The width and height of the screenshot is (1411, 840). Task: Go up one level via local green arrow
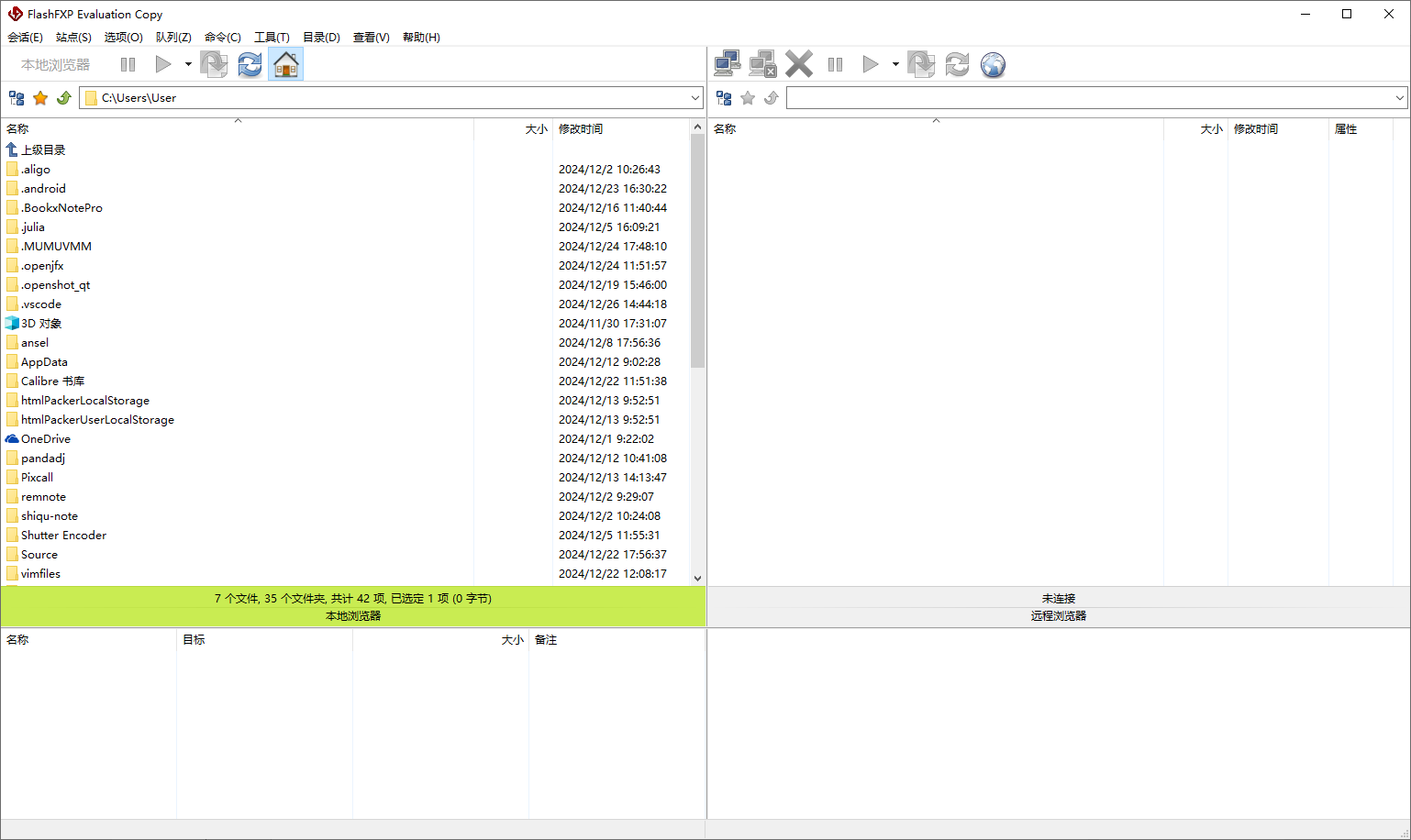64,98
